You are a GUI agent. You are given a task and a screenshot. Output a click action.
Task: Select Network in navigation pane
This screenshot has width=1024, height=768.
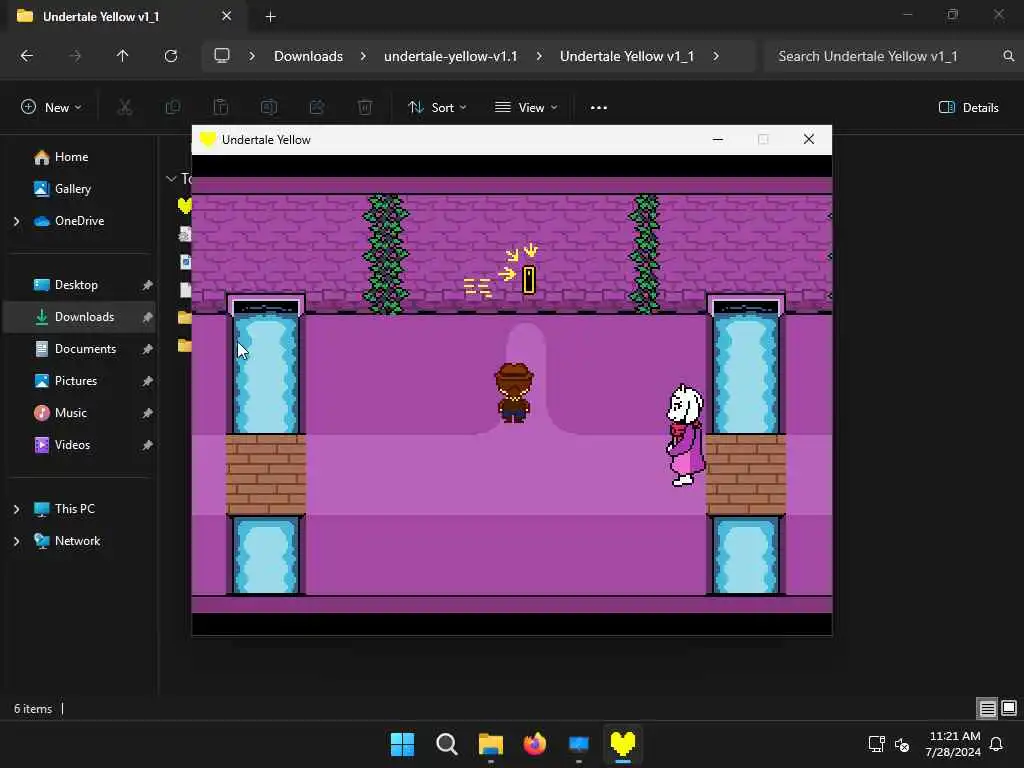(x=77, y=541)
